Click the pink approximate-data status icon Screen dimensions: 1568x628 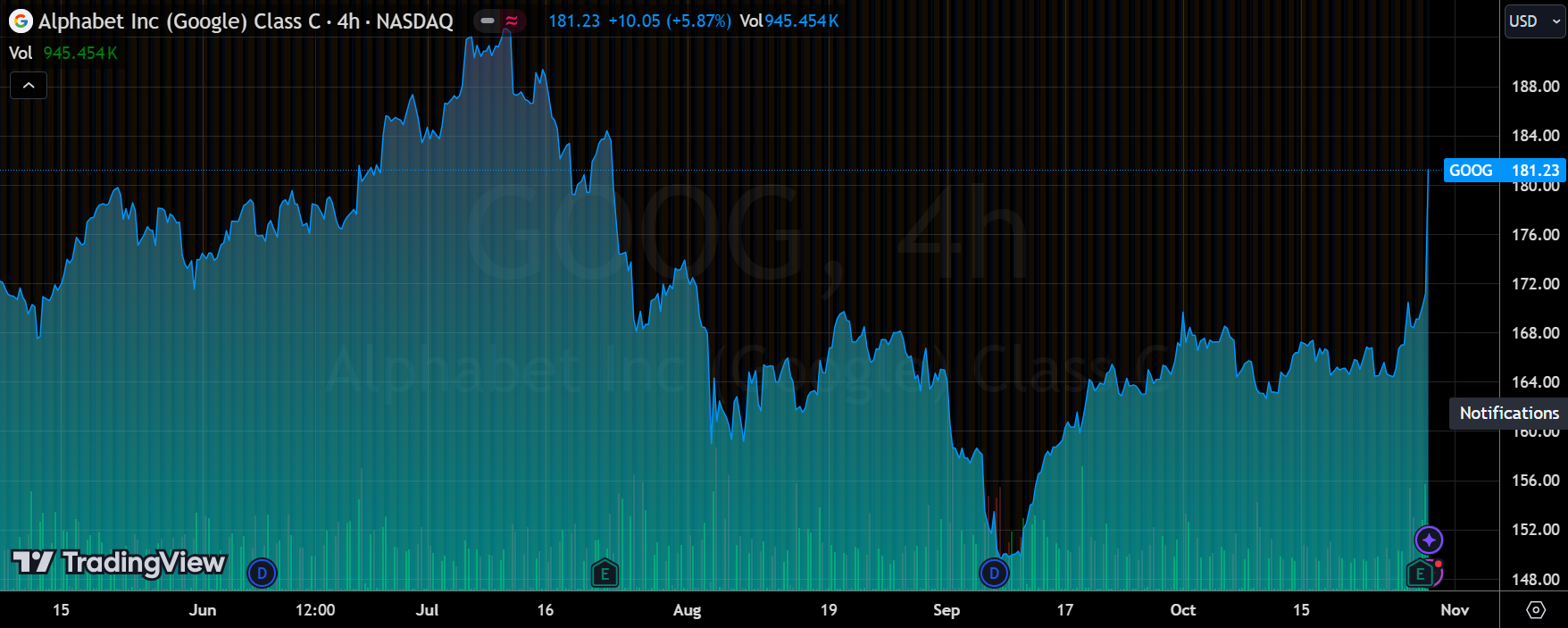(512, 21)
